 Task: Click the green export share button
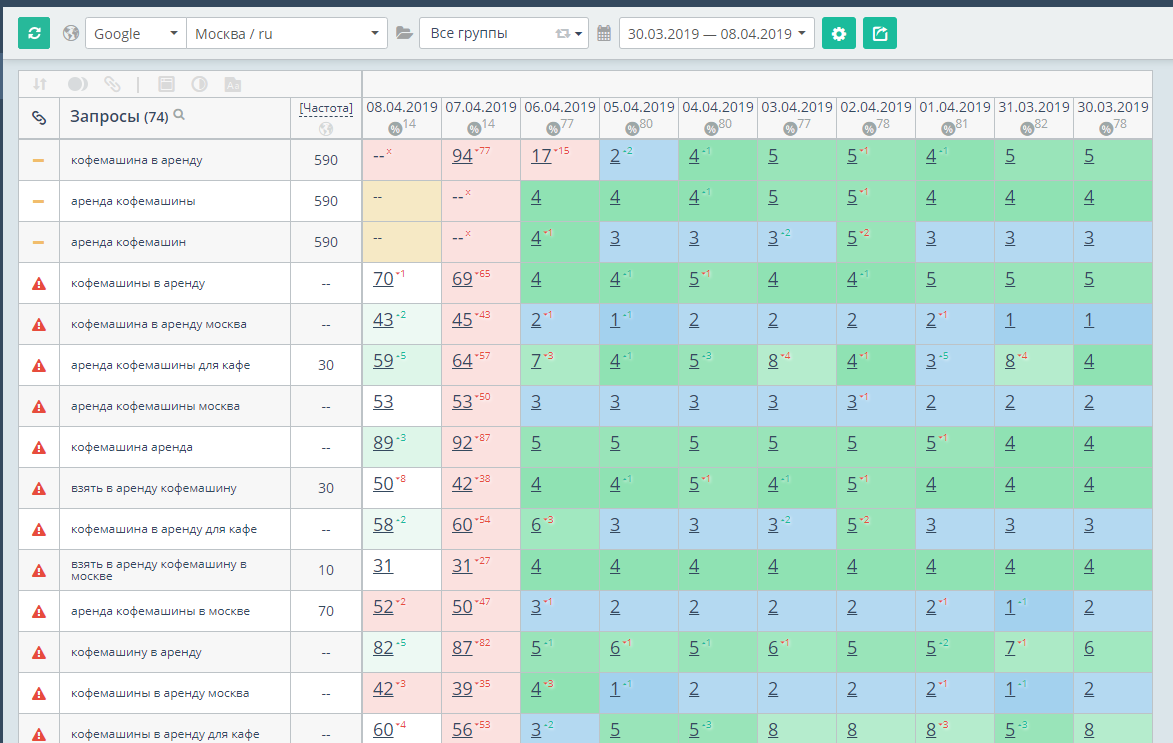880,34
